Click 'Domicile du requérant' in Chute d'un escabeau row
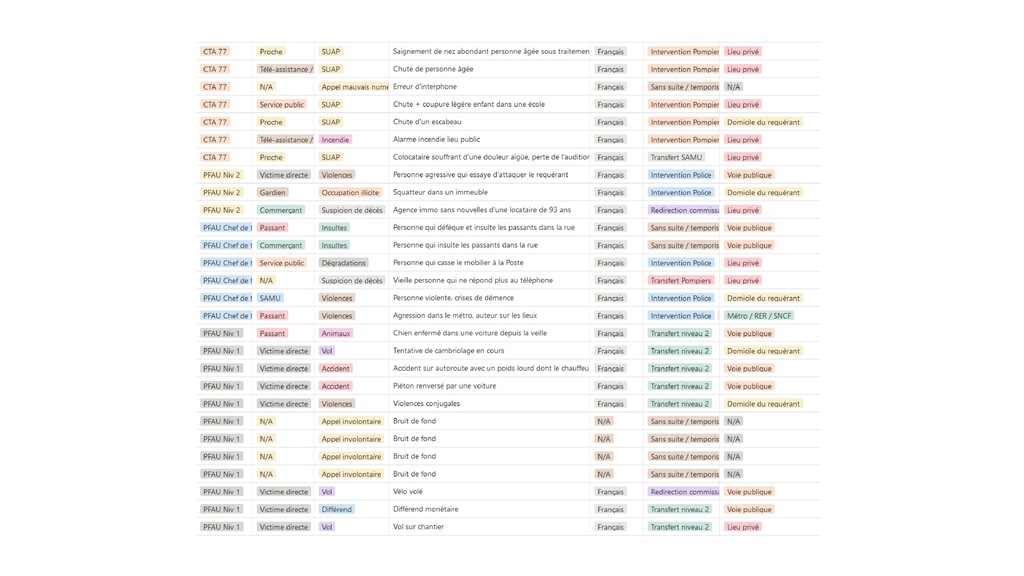 [763, 122]
